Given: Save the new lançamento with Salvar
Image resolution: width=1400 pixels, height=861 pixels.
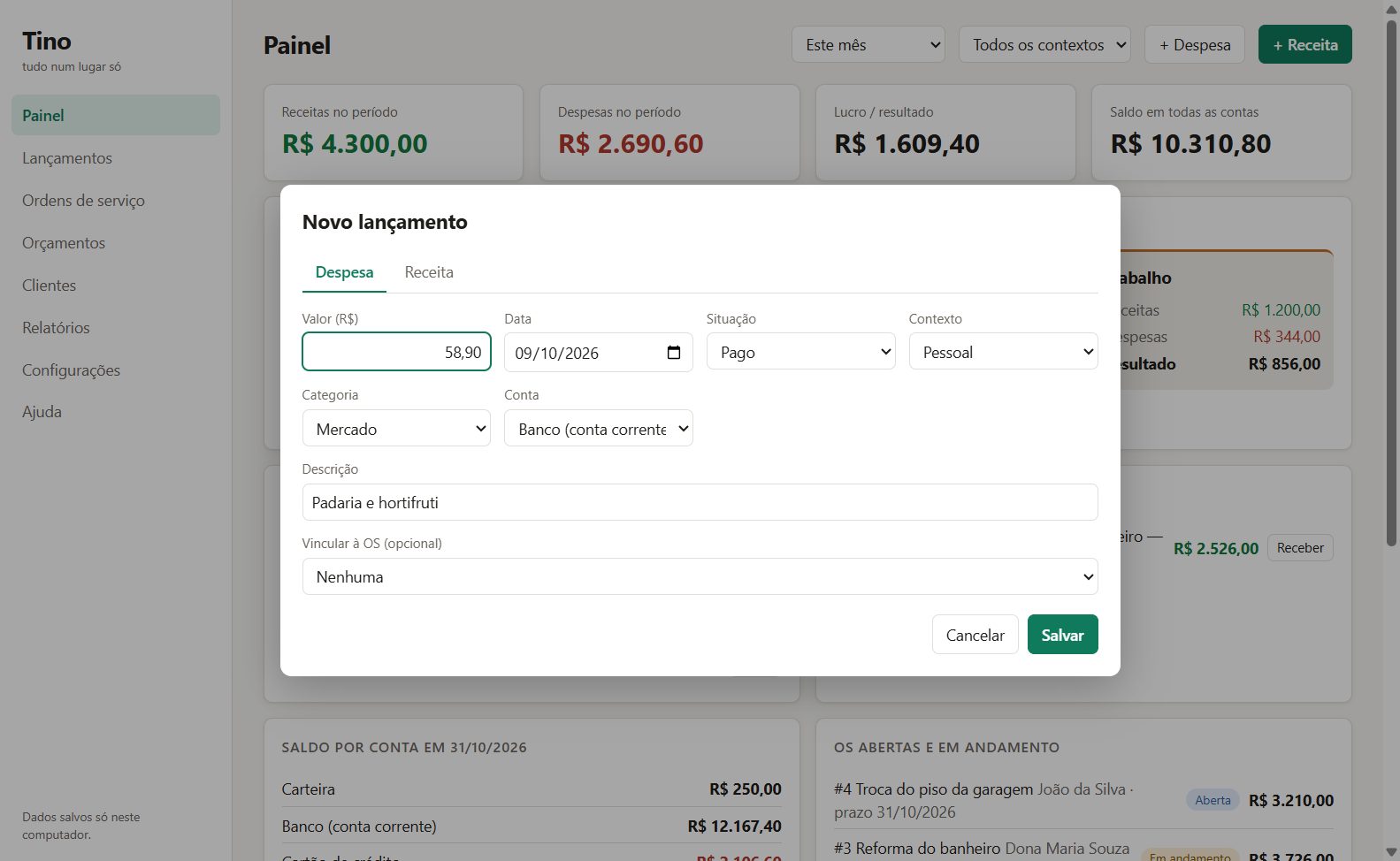Looking at the screenshot, I should pos(1062,635).
